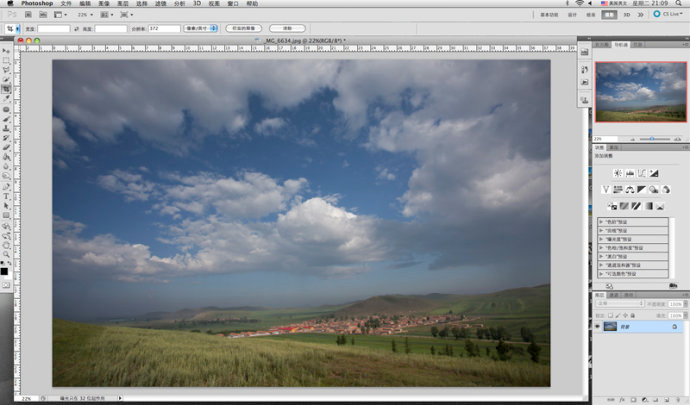The height and width of the screenshot is (405, 690).
Task: Expand the "曝光度"预设 presets group
Action: tap(601, 239)
